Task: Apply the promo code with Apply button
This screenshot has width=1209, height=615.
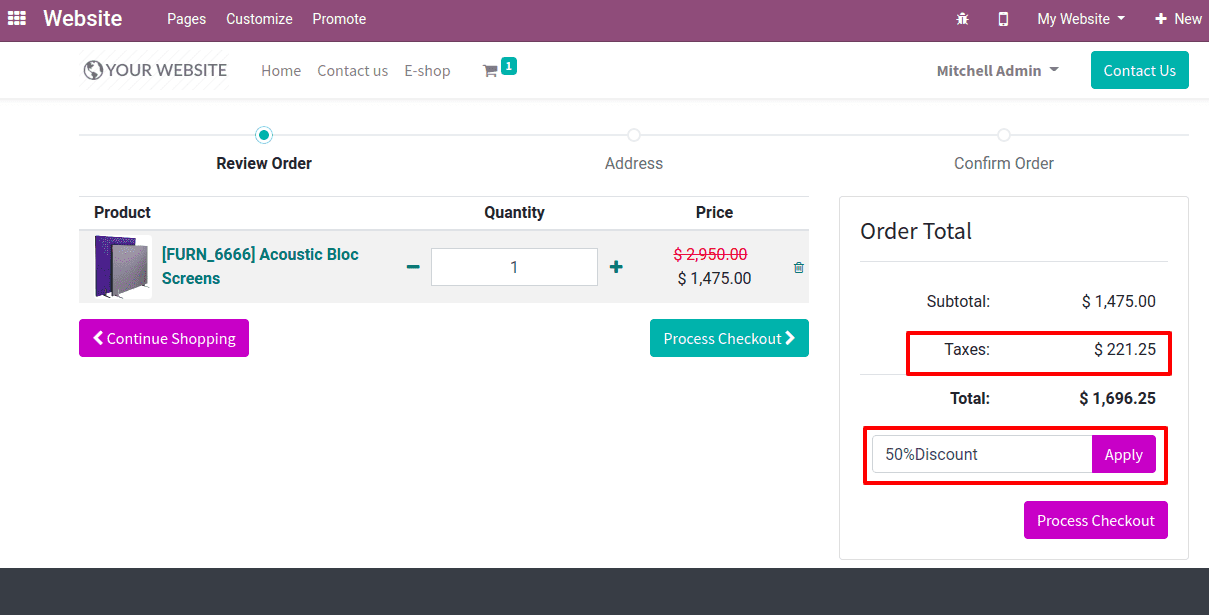Action: 1124,454
